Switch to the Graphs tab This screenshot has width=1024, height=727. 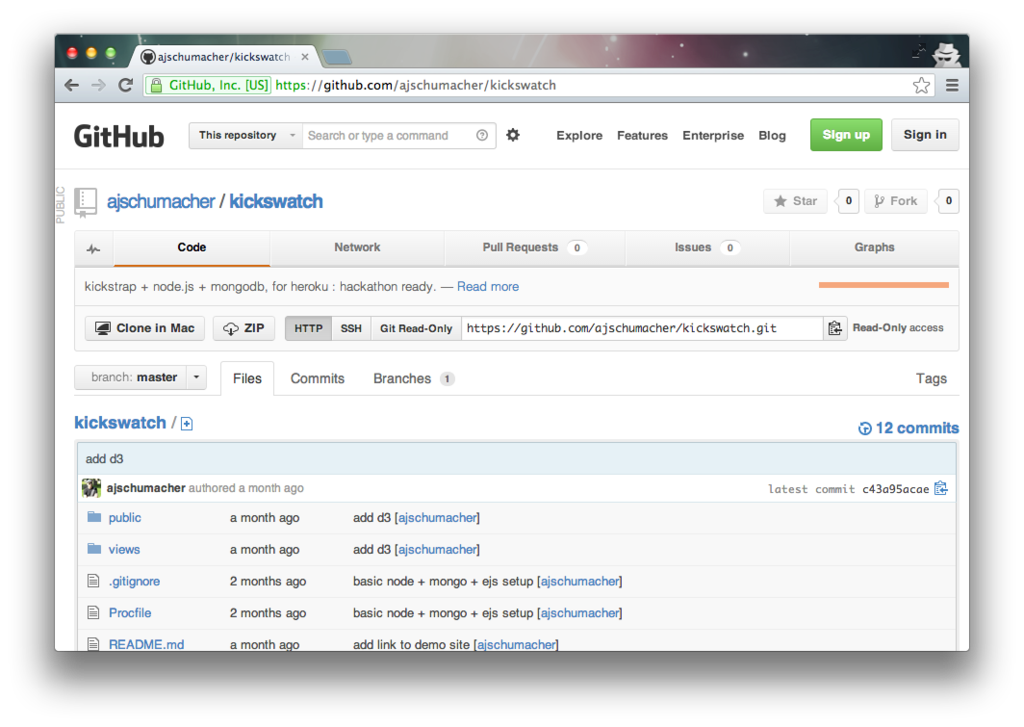(x=874, y=248)
